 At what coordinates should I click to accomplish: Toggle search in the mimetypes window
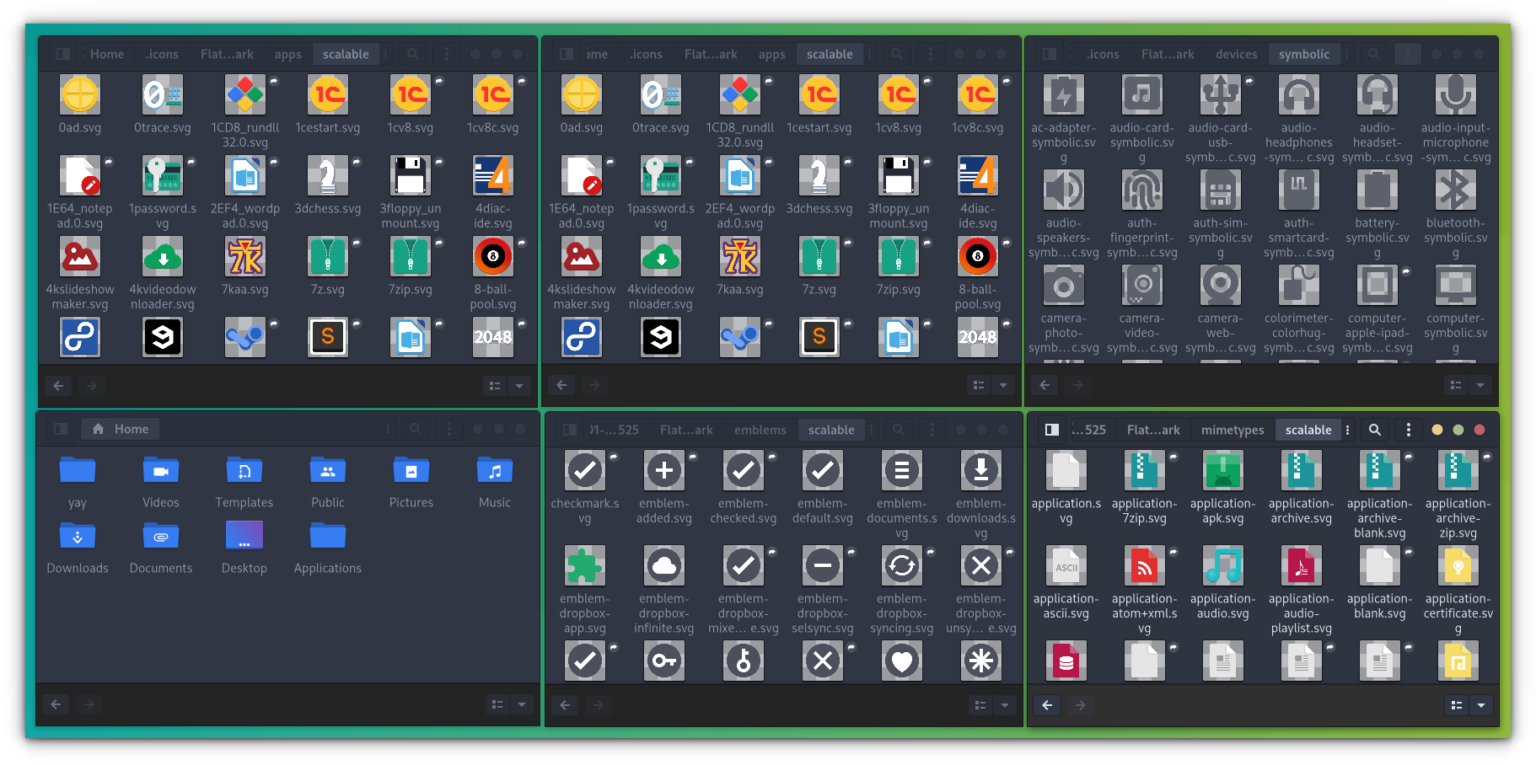click(1374, 429)
